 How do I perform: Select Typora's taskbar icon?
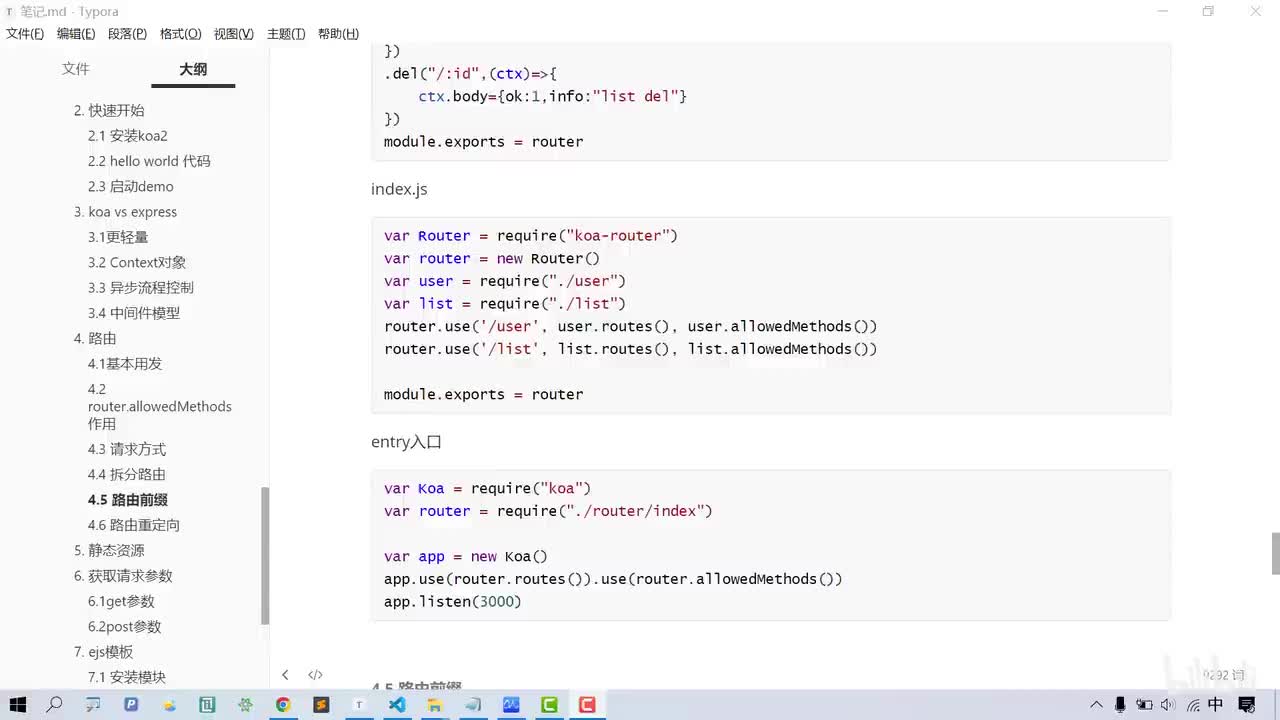[359, 705]
